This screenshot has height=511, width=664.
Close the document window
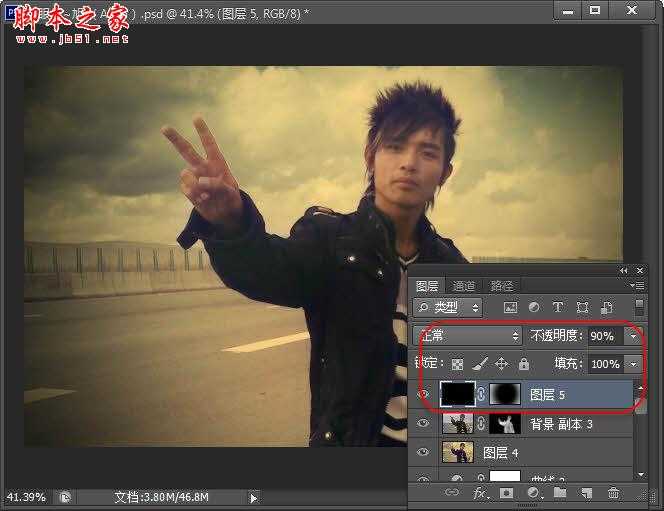632,10
